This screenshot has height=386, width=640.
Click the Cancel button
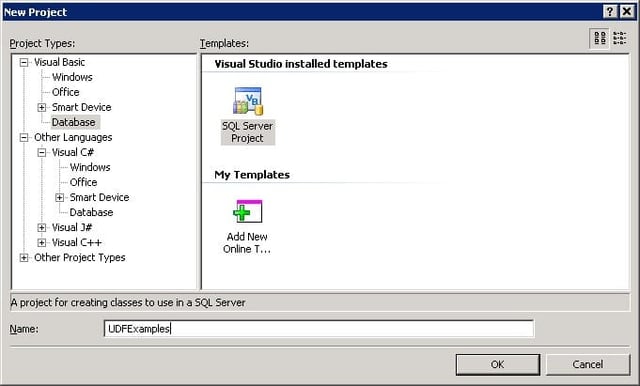point(588,364)
